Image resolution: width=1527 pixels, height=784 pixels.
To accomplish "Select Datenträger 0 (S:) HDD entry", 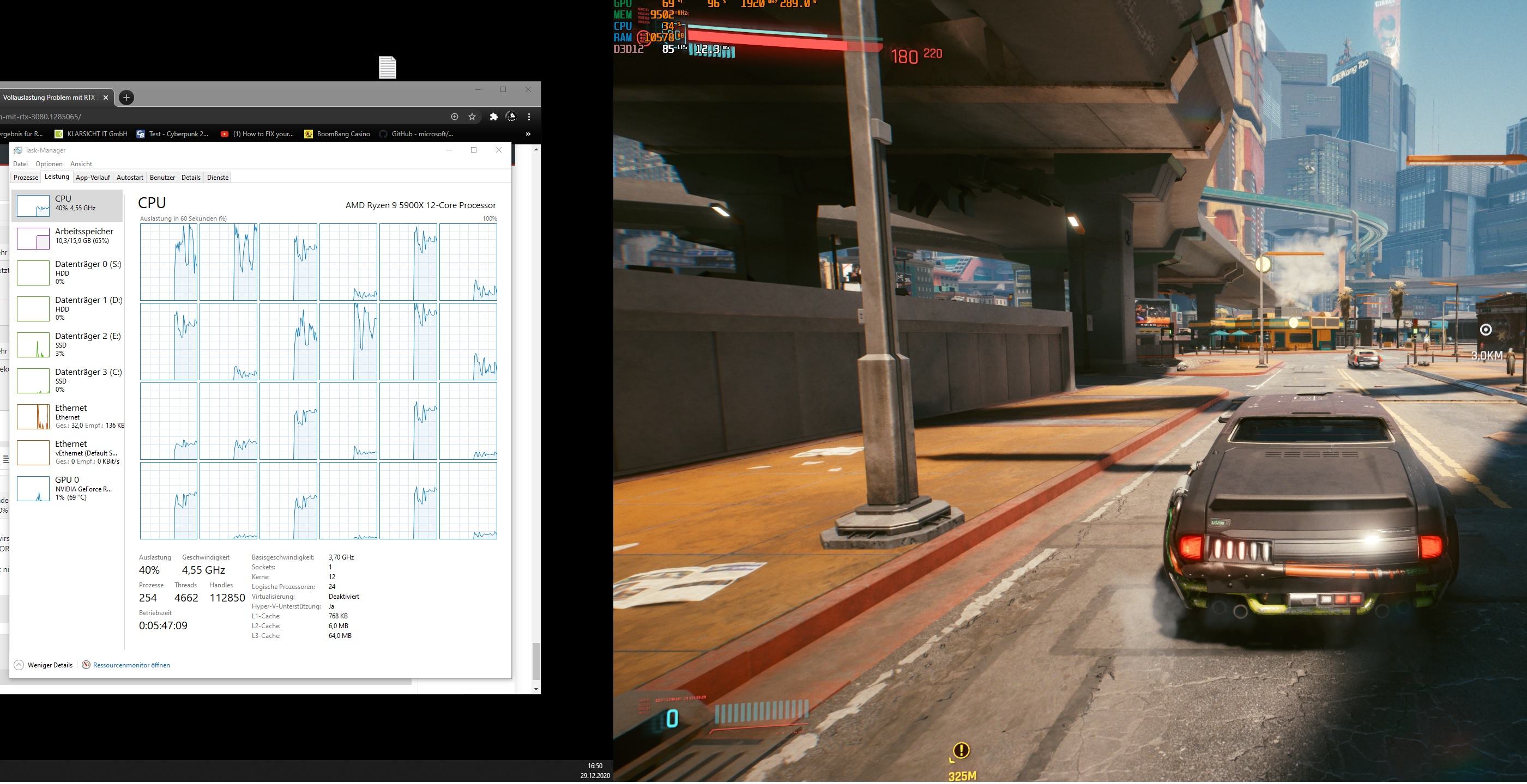I will click(68, 272).
